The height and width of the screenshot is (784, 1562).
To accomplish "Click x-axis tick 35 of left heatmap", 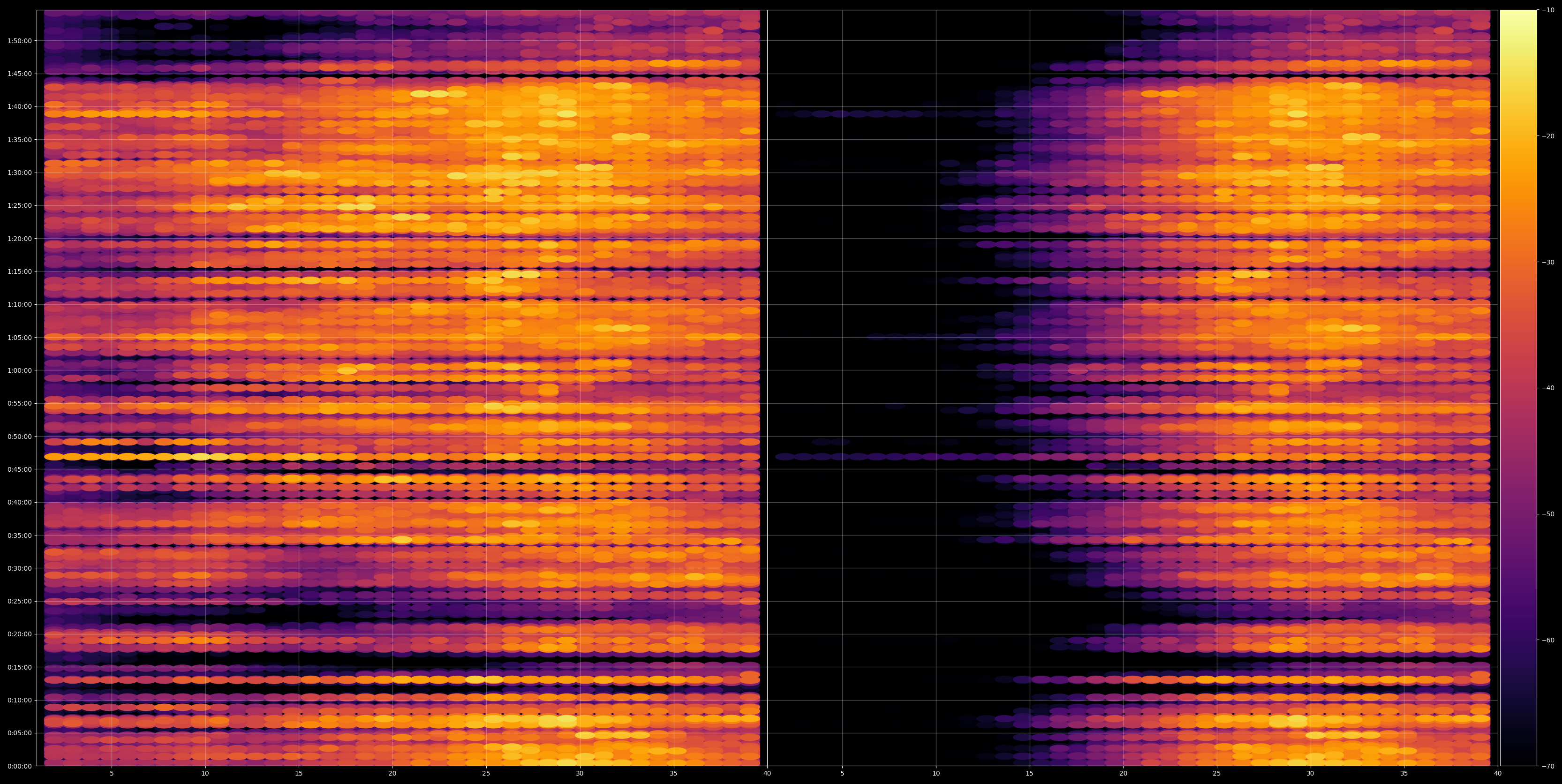I will (674, 774).
